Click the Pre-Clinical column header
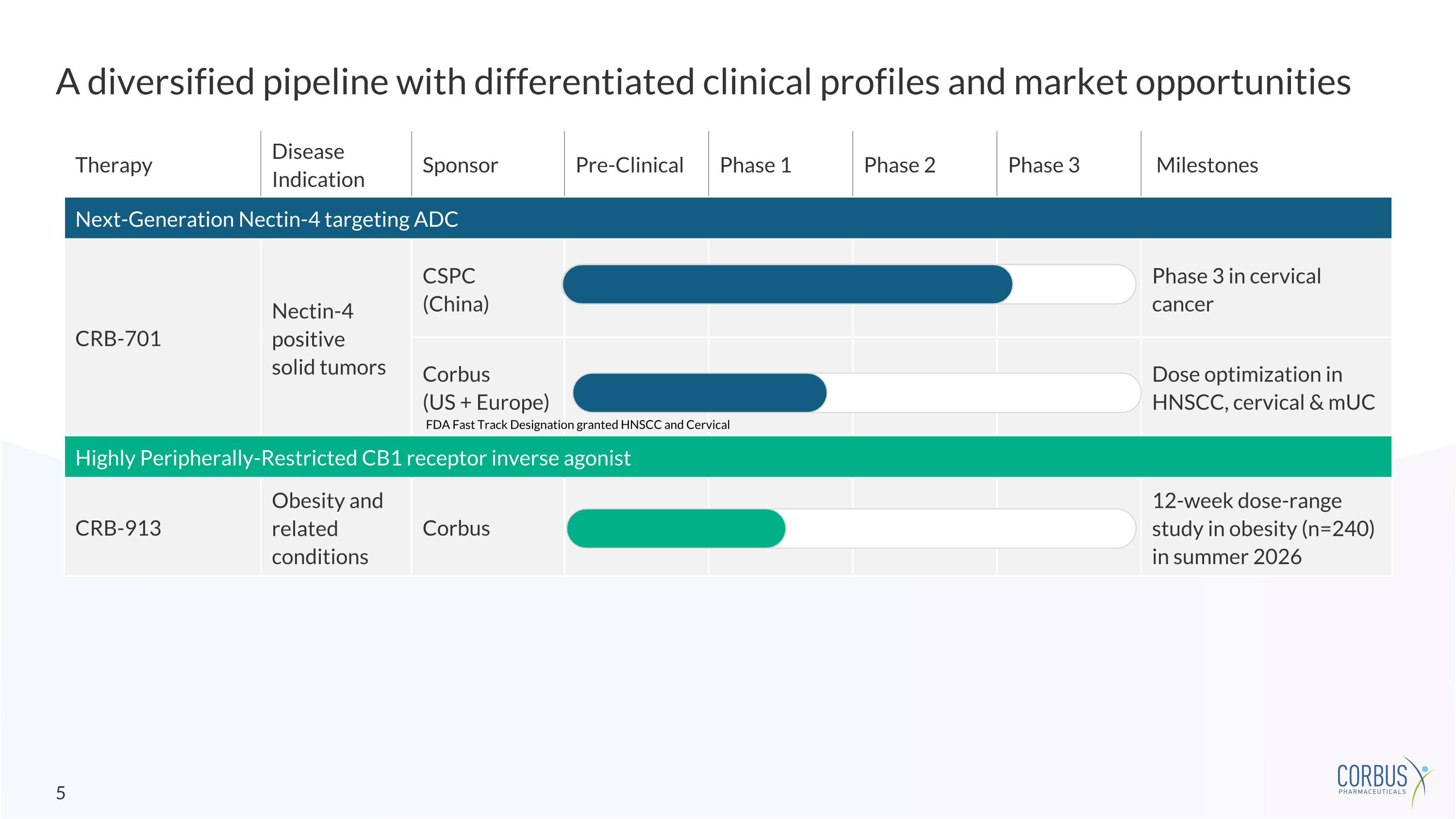Image resolution: width=1456 pixels, height=819 pixels. pos(629,165)
